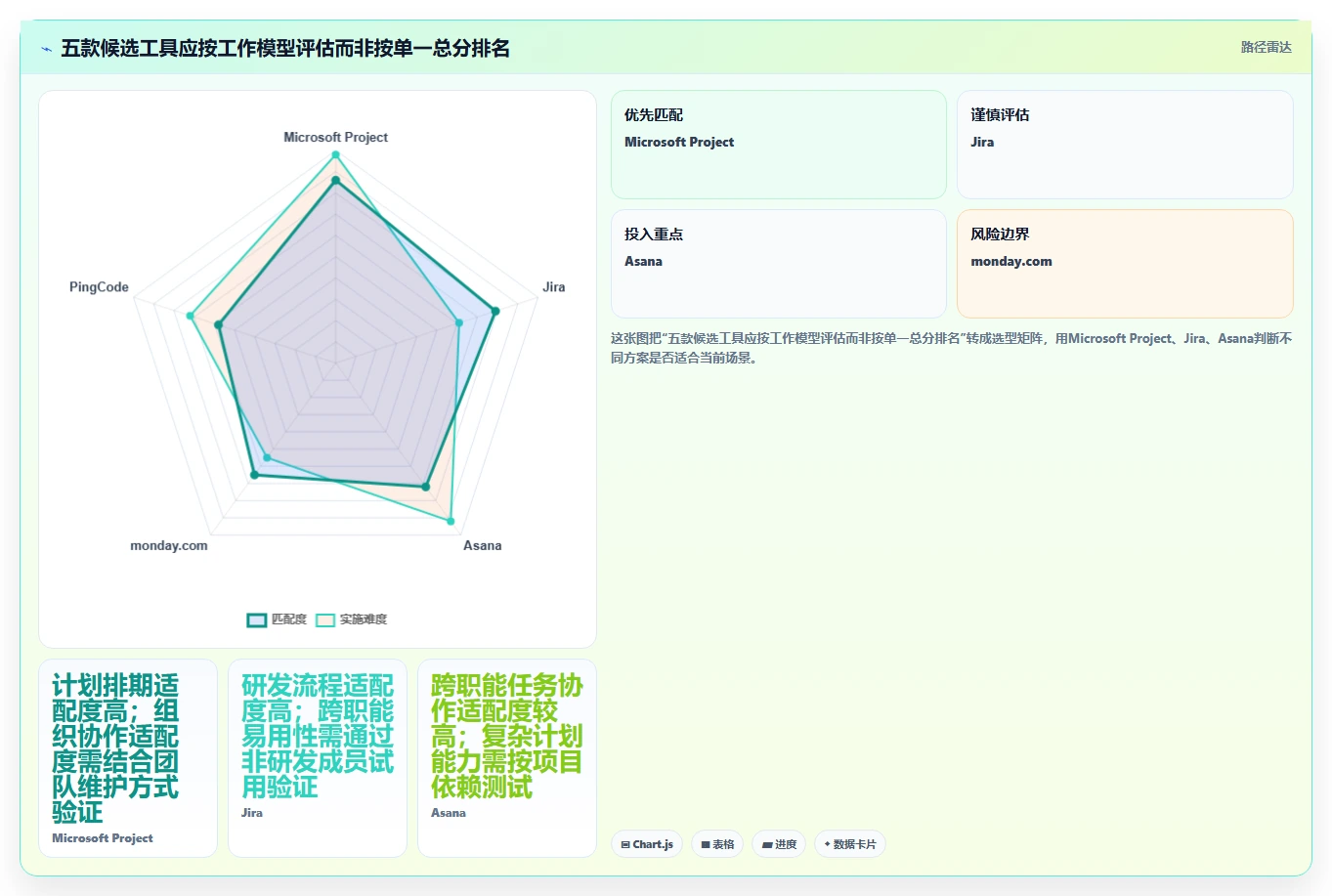
Task: Click the description paragraph starting 这张图把
Action: coord(951,348)
